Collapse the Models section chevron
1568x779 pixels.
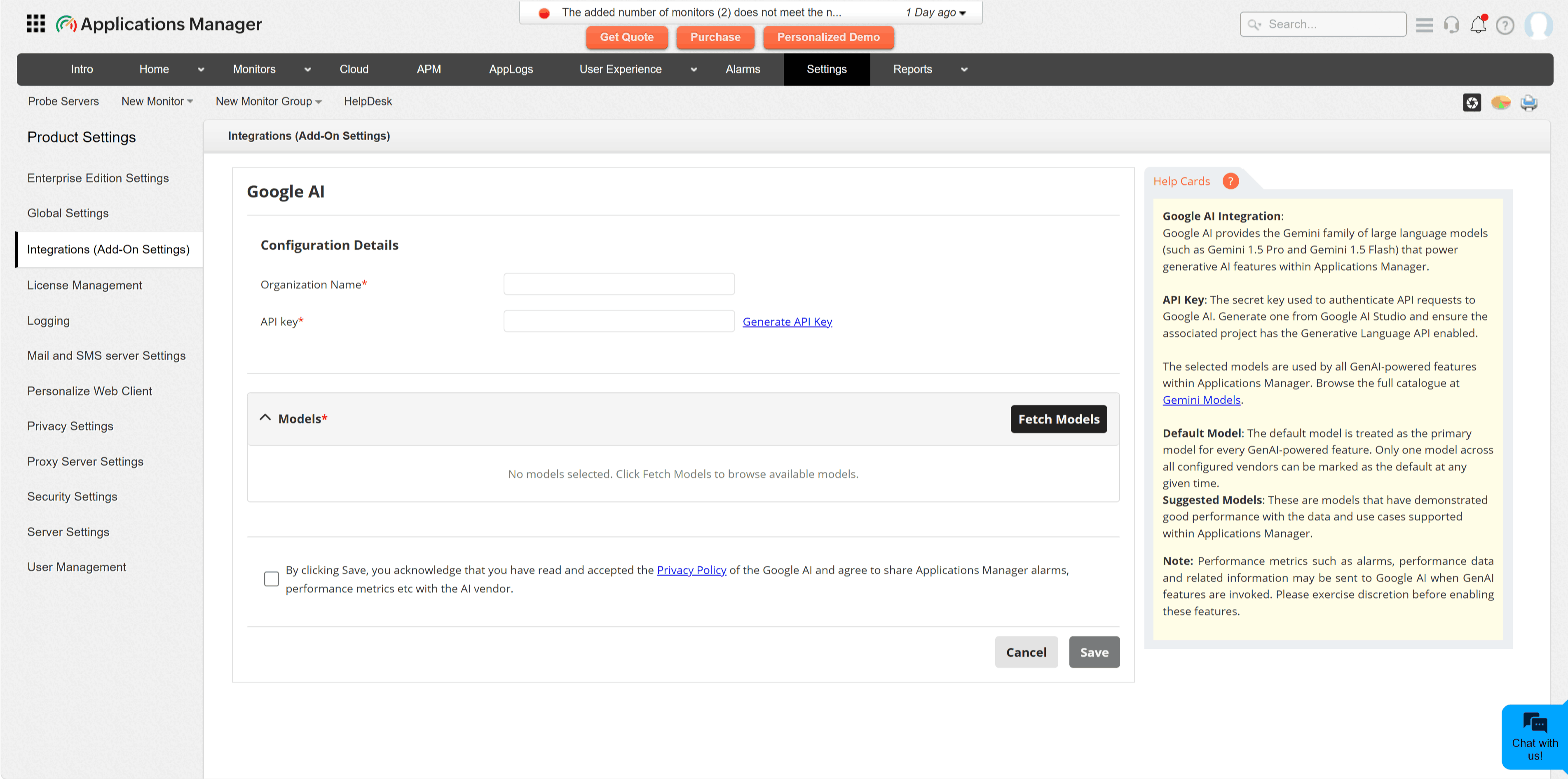[265, 417]
